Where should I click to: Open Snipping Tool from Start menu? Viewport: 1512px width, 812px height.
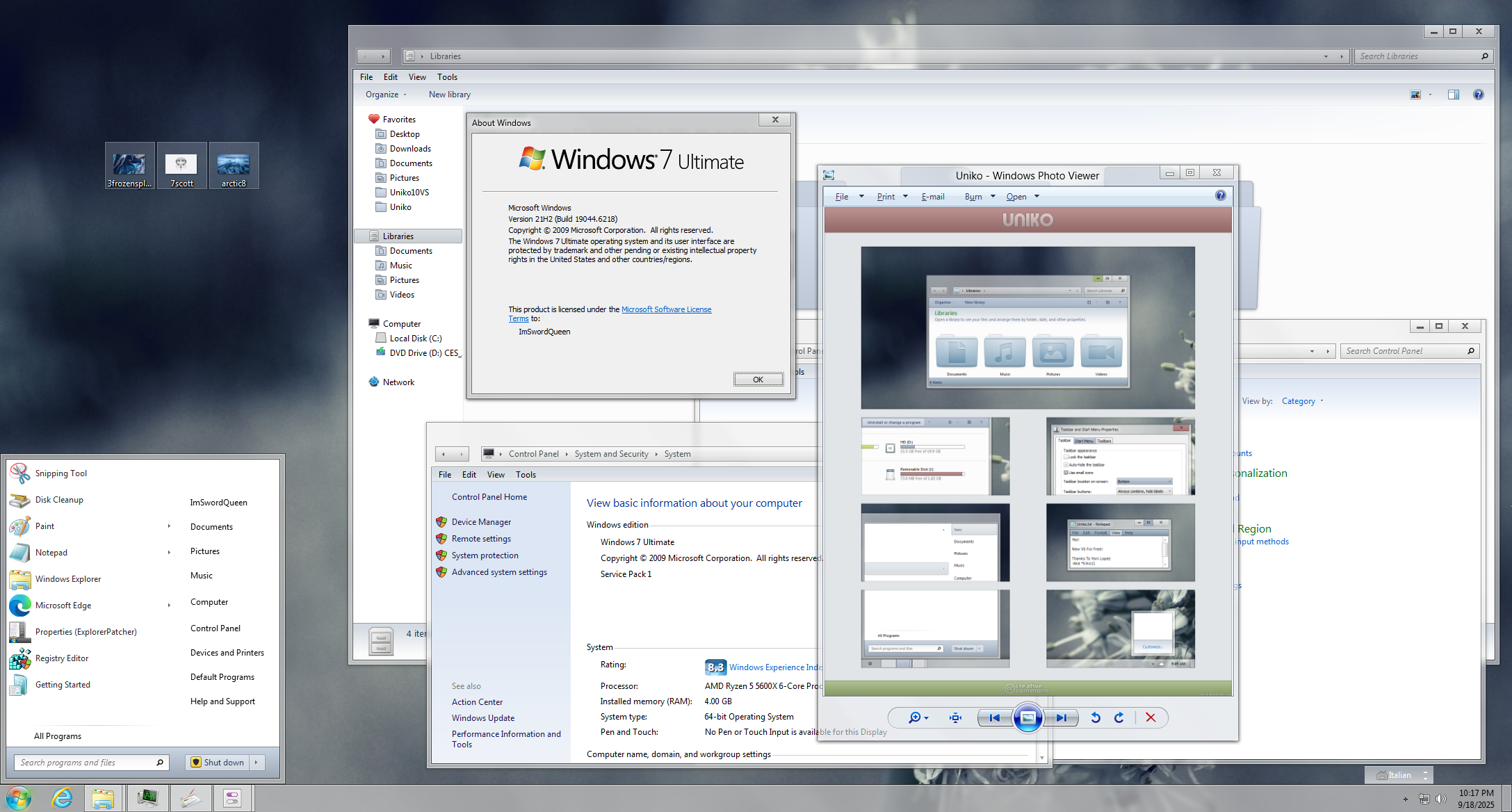pyautogui.click(x=61, y=473)
